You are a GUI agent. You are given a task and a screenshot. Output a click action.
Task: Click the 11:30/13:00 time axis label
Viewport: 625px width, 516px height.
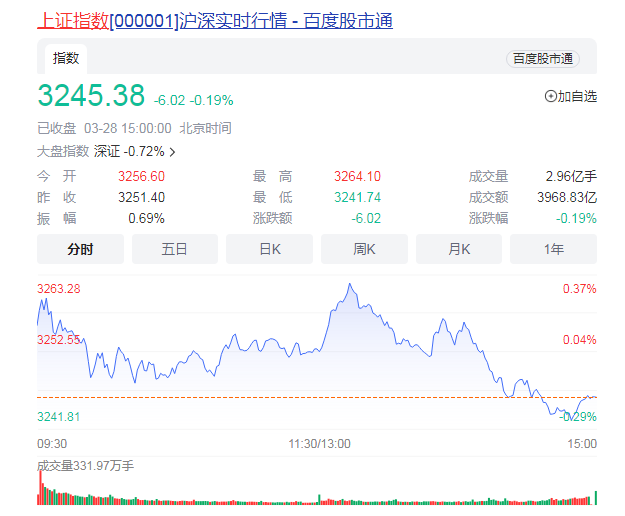pos(319,443)
